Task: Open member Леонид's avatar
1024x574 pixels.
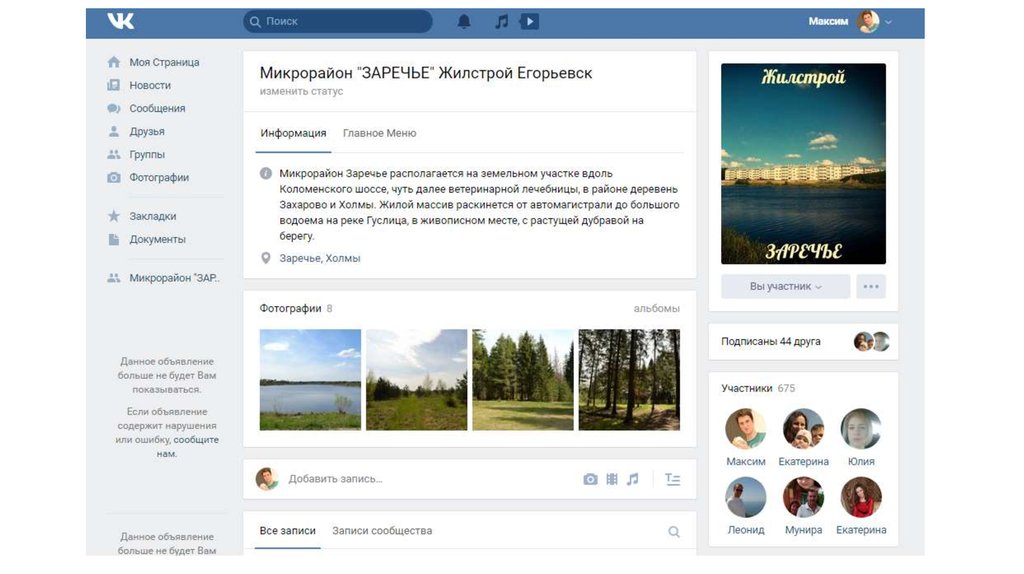Action: (x=746, y=497)
